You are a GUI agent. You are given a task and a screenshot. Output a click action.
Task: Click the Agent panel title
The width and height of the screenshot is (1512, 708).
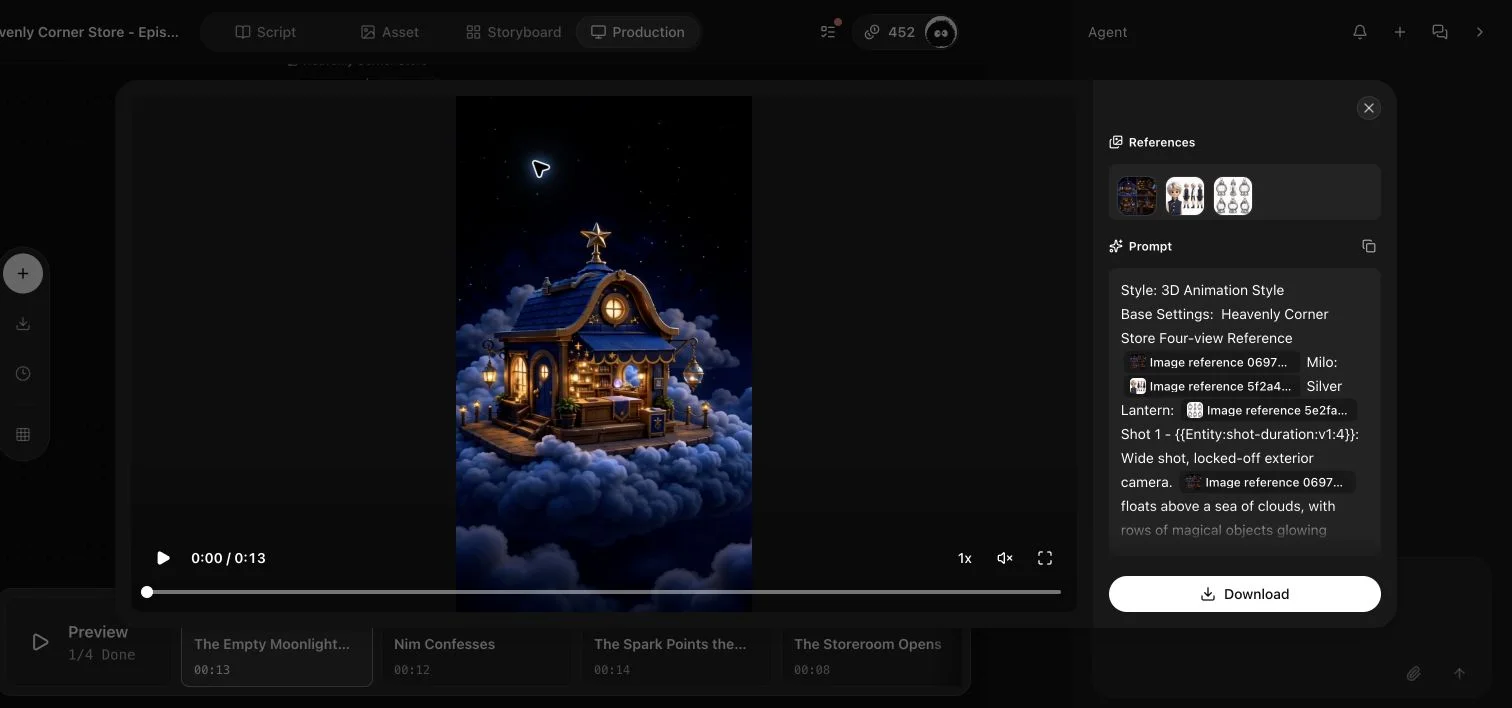1107,32
